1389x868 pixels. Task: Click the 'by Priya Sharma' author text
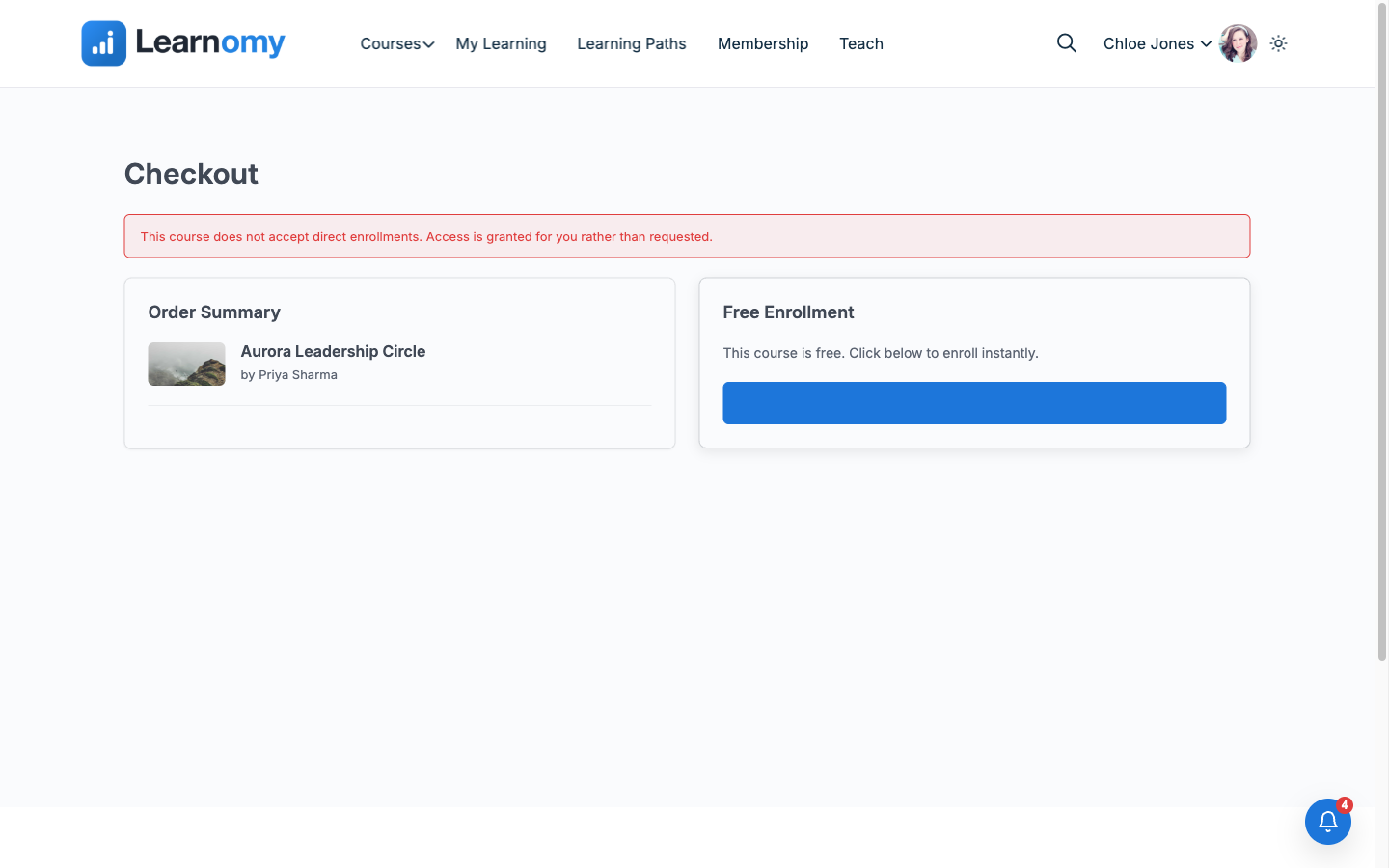(x=288, y=375)
